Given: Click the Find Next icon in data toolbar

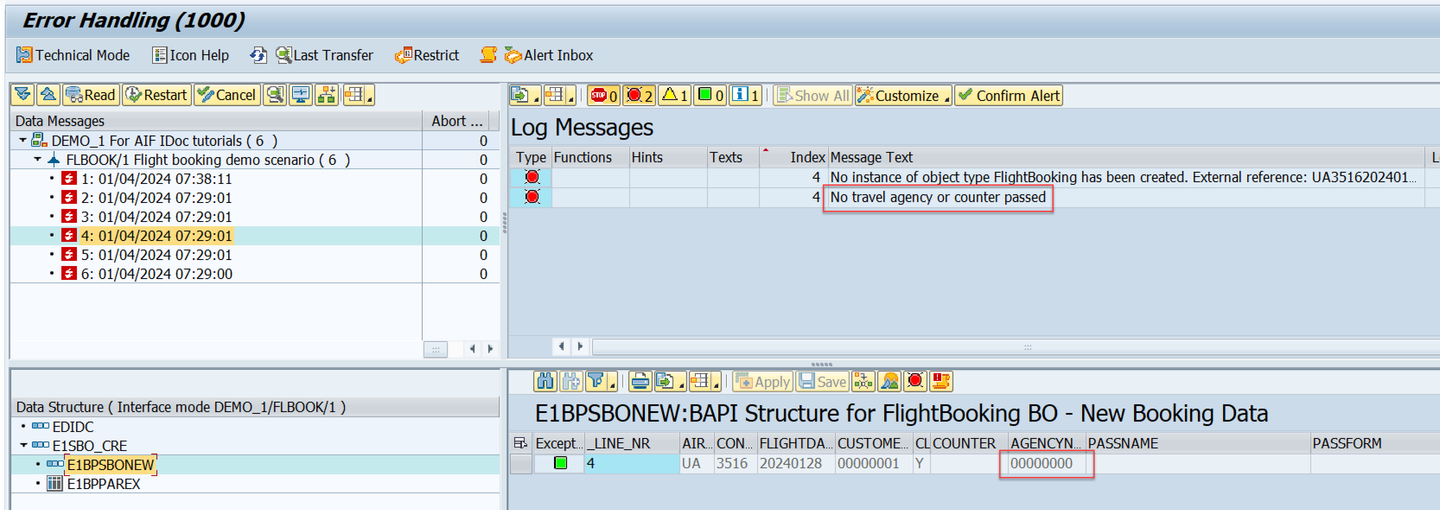Looking at the screenshot, I should [571, 381].
